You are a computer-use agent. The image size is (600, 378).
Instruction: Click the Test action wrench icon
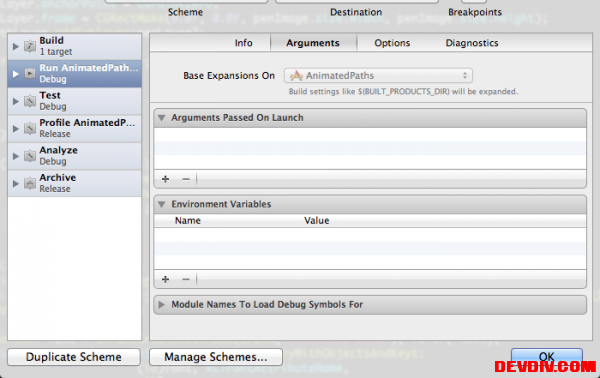(30, 101)
